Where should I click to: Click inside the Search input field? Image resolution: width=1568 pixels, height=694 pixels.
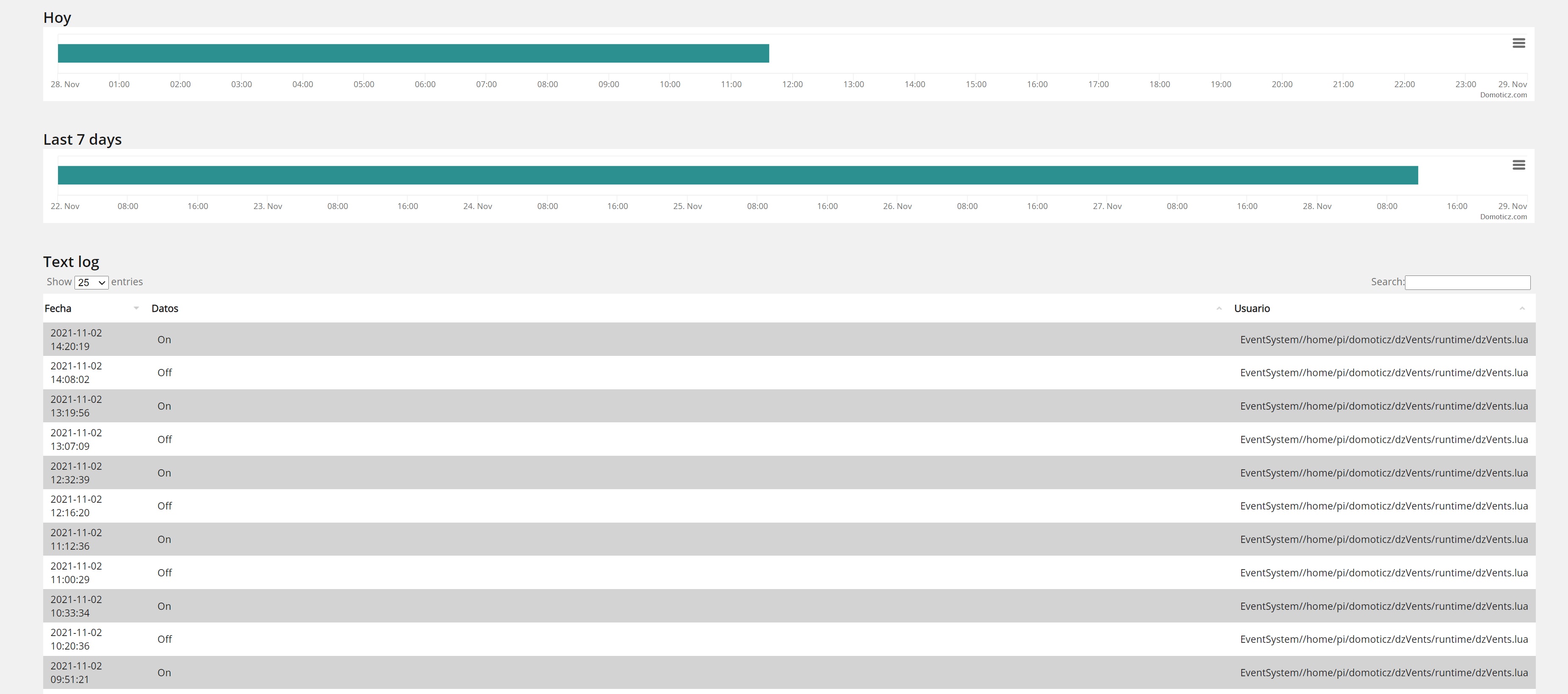(x=1467, y=282)
